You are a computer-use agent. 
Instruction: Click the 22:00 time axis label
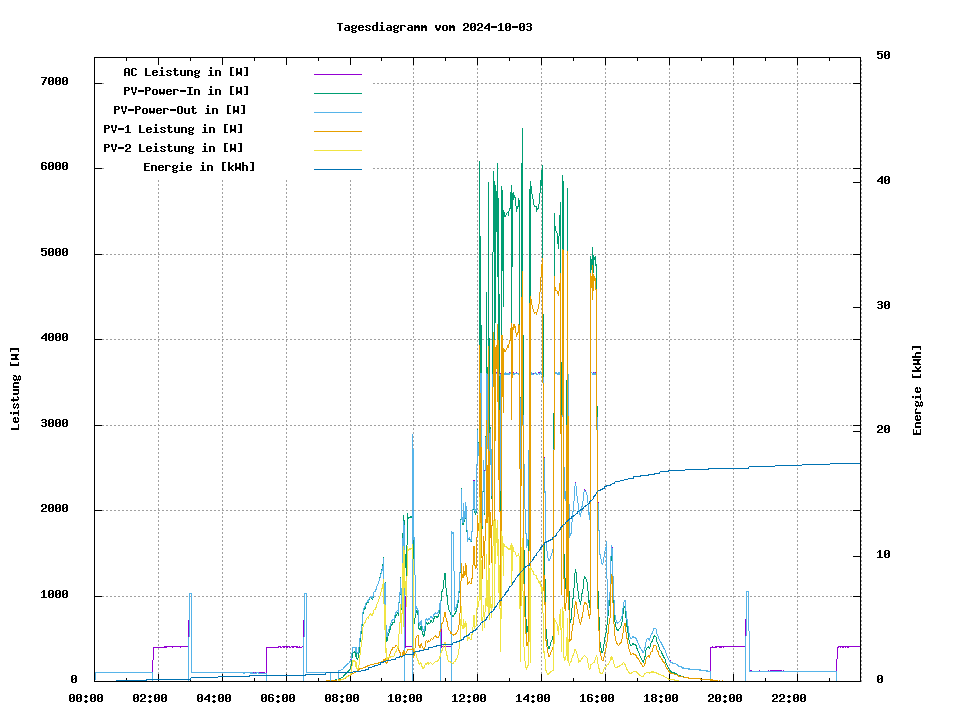tap(789, 698)
